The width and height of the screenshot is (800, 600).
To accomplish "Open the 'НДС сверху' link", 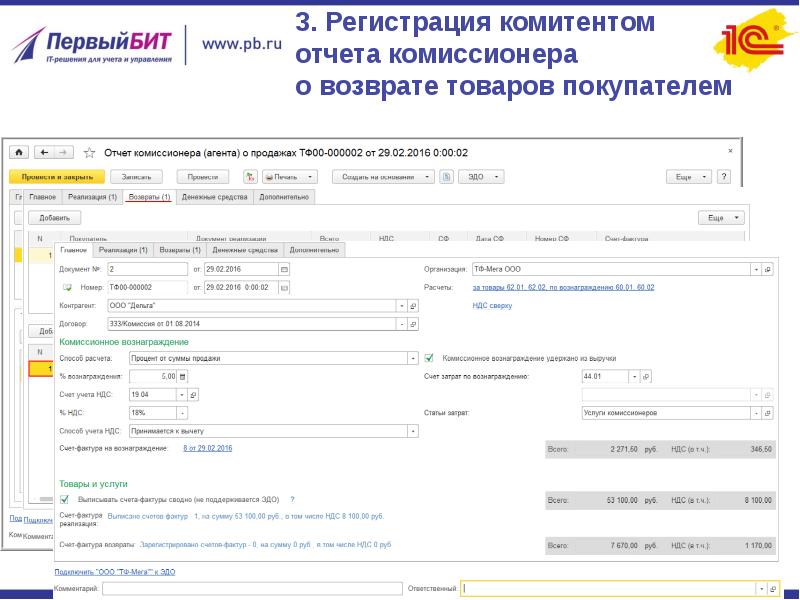I will pos(492,306).
